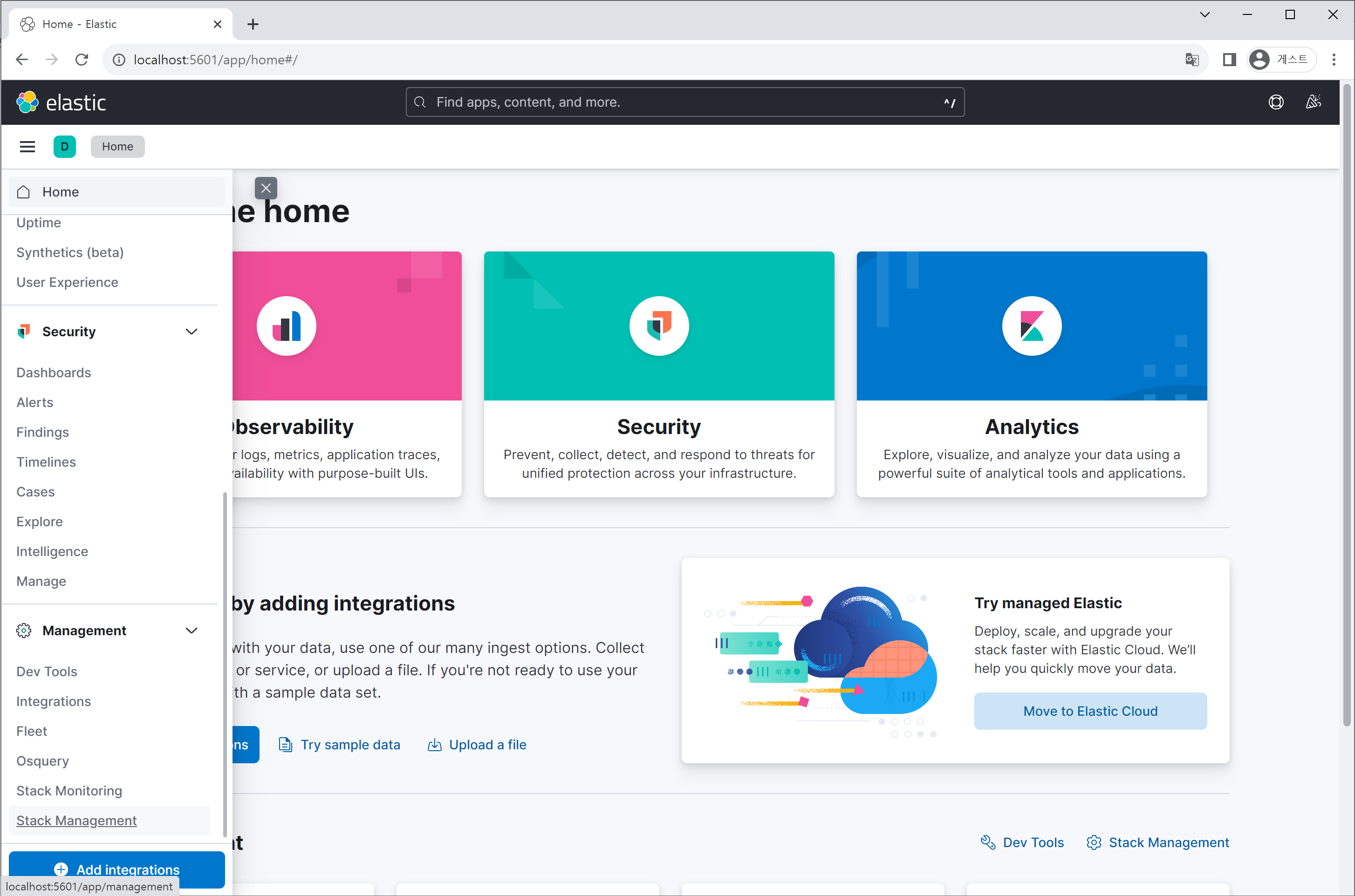Collapse the Security nav section

(192, 332)
